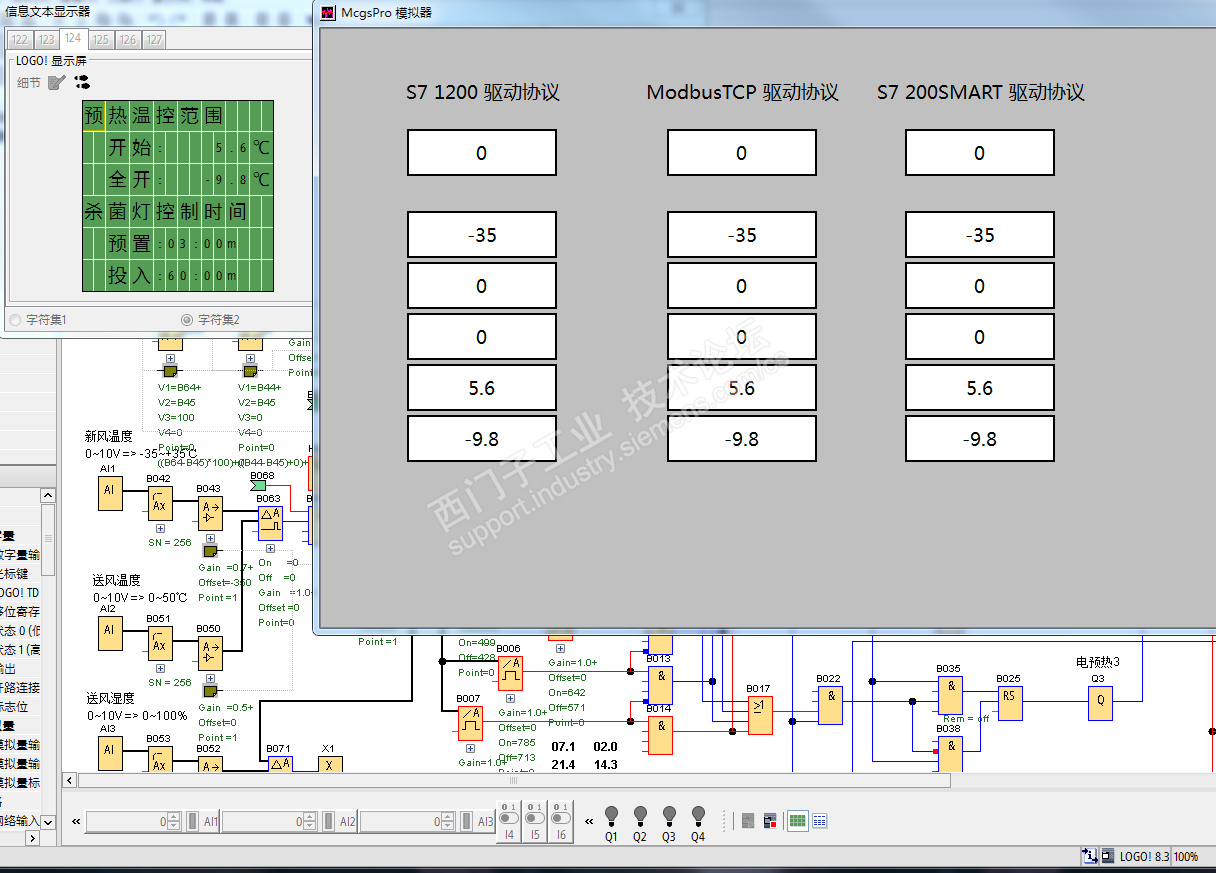
Task: Expand the plus box under B051
Action: tap(160, 668)
